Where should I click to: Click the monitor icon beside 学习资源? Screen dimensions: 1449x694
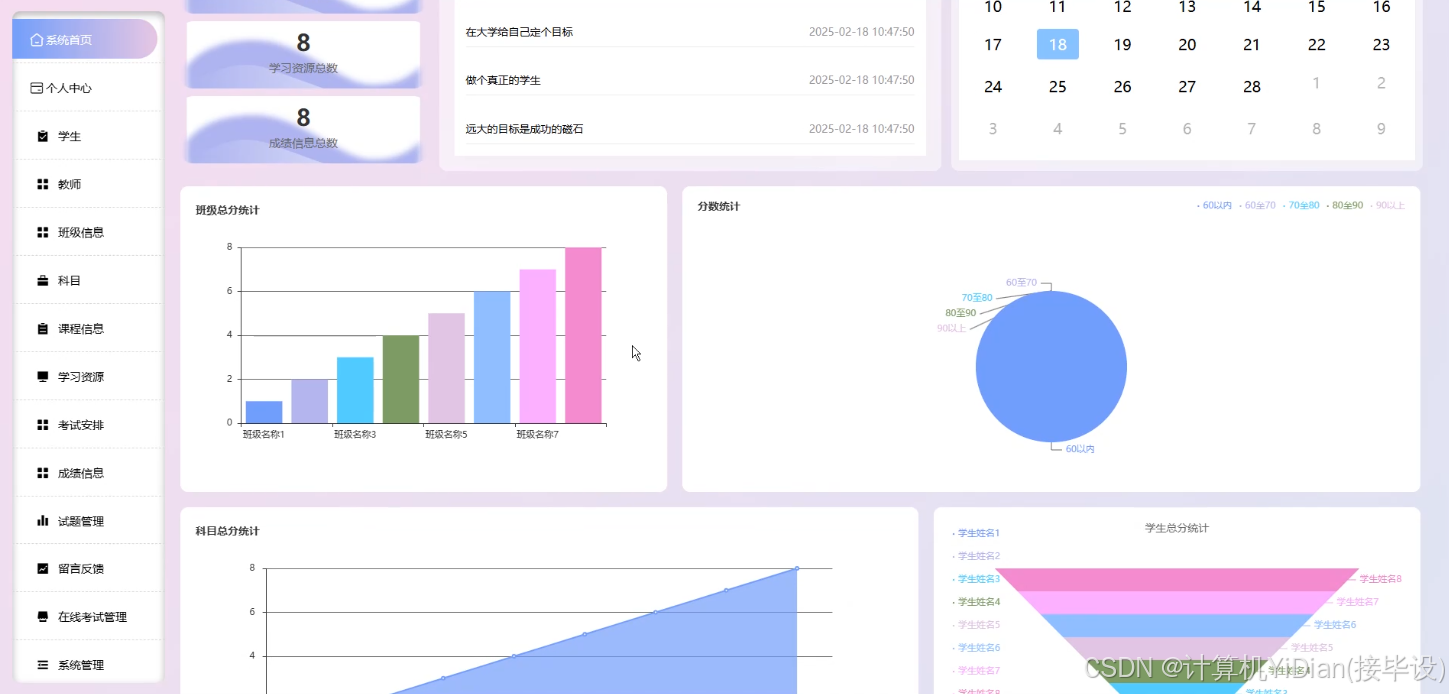pos(43,377)
